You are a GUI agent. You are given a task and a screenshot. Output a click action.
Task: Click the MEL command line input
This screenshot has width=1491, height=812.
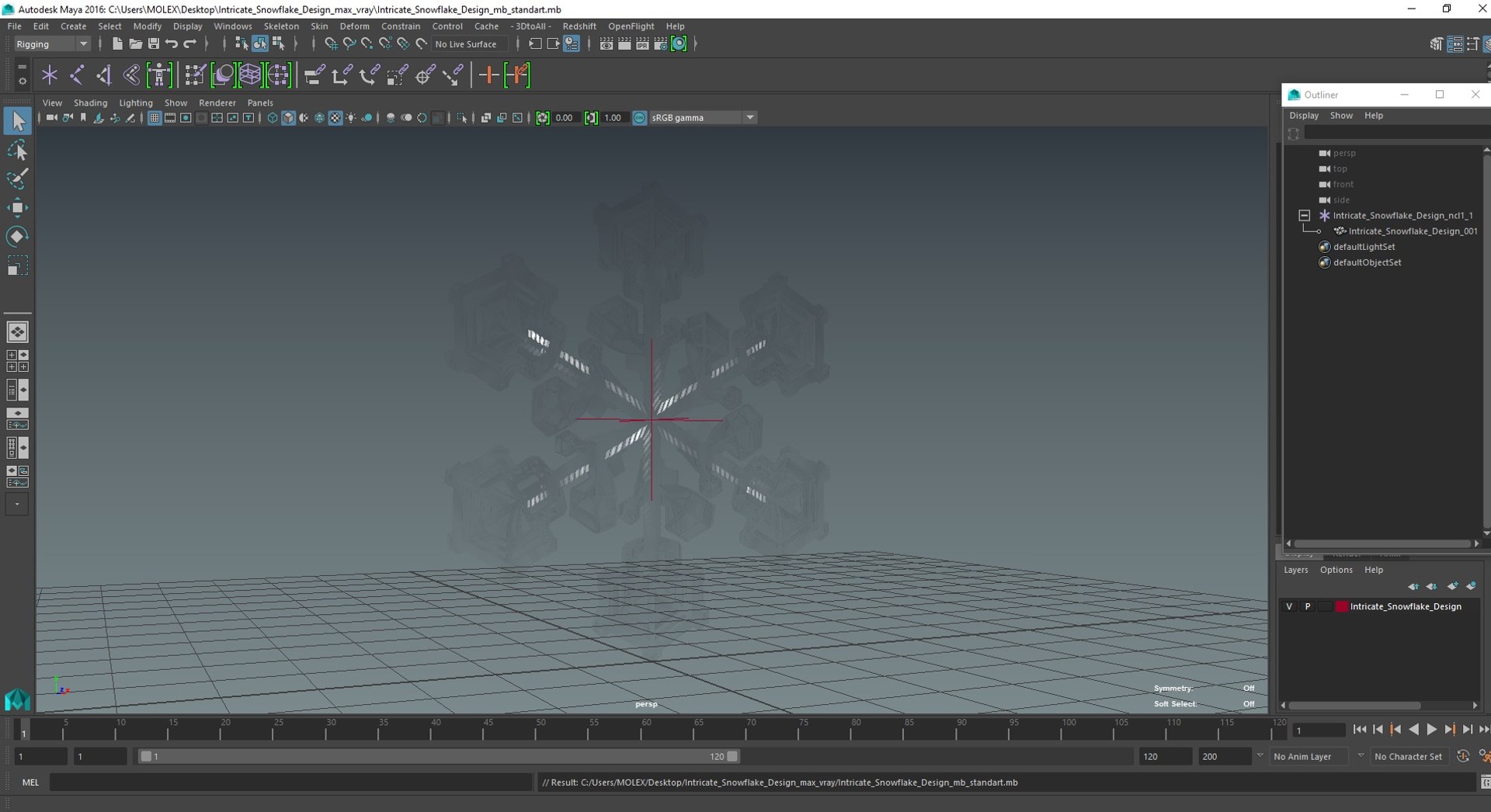(291, 783)
